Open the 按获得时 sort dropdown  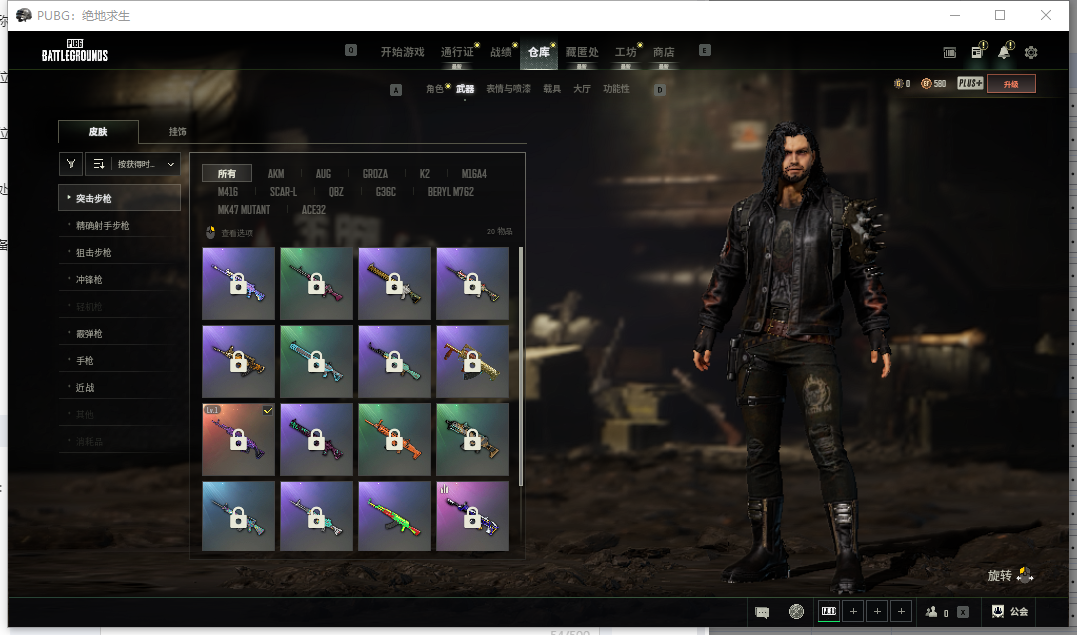point(133,163)
